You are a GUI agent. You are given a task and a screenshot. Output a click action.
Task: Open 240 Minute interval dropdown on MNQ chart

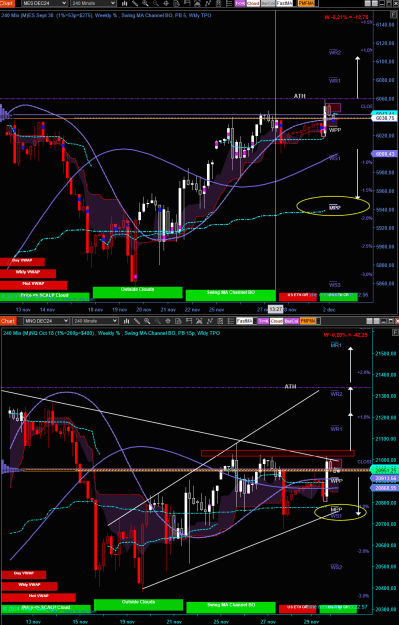96,321
